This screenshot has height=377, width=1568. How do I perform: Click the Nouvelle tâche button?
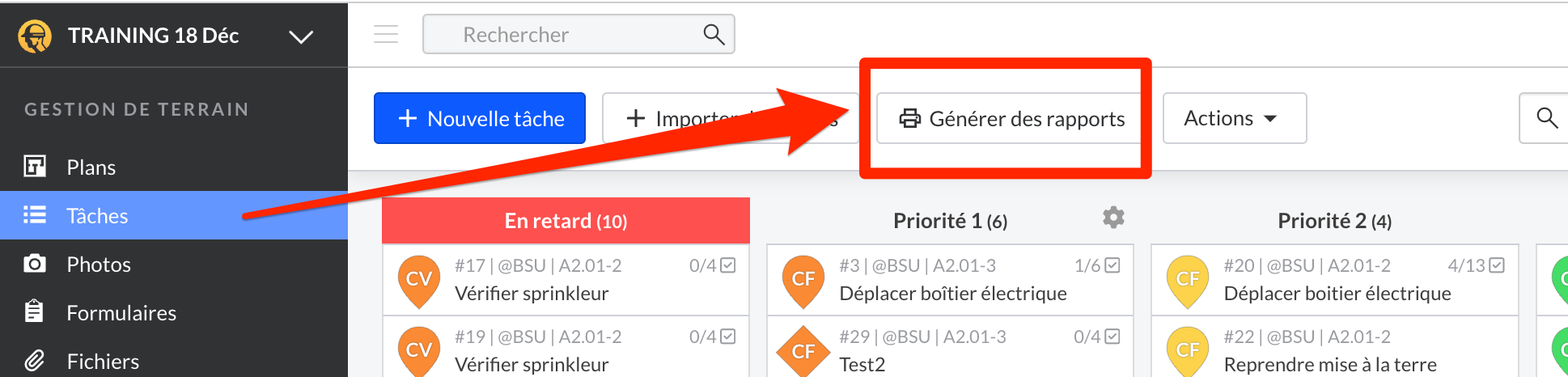480,118
